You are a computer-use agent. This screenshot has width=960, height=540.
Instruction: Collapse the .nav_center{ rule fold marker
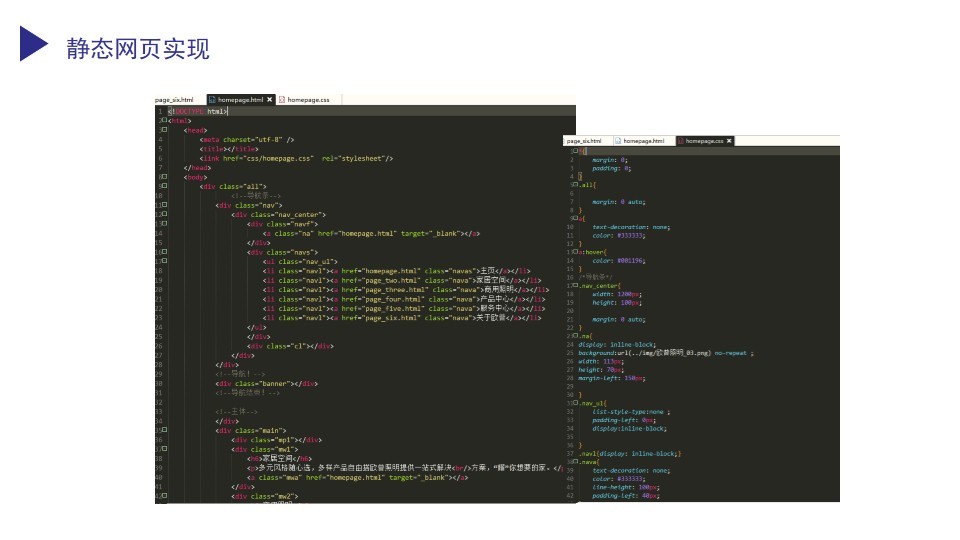coord(576,285)
